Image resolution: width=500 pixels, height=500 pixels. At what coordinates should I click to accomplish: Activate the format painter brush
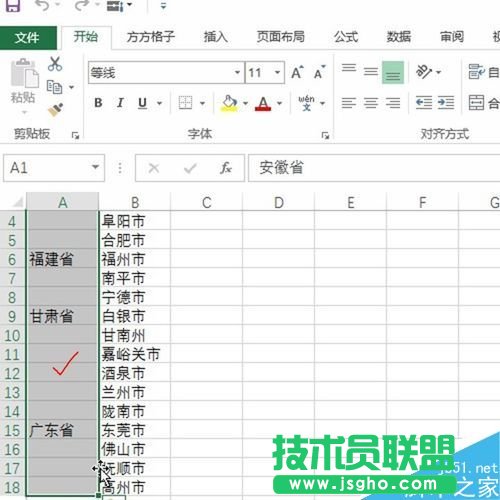(x=55, y=110)
